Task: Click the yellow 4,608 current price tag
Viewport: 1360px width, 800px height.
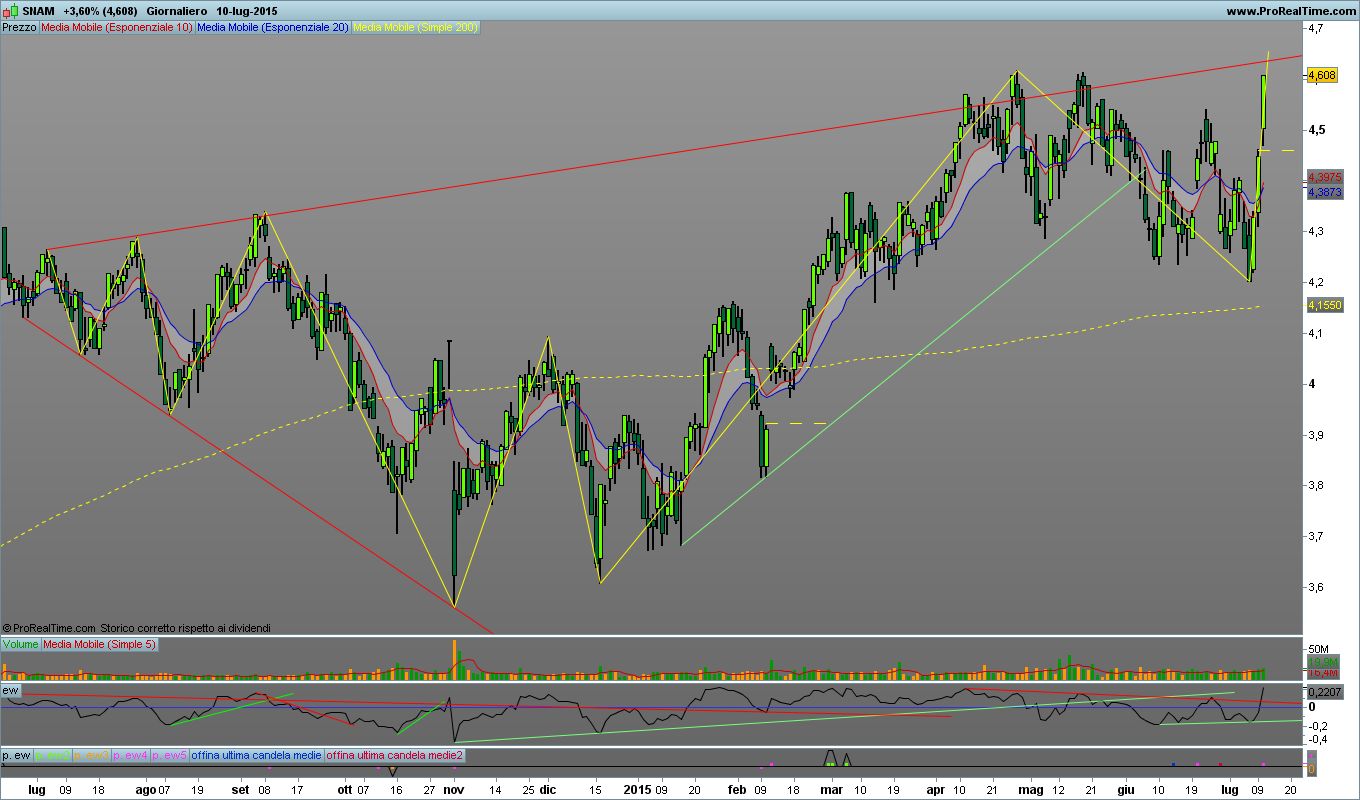Action: click(1322, 75)
